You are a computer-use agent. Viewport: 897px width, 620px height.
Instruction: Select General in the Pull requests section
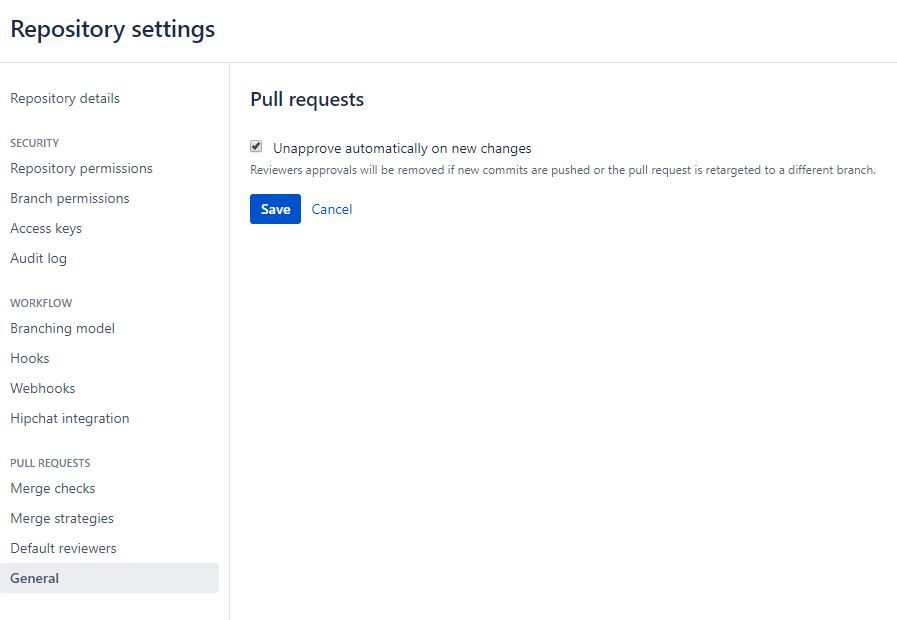pos(34,578)
